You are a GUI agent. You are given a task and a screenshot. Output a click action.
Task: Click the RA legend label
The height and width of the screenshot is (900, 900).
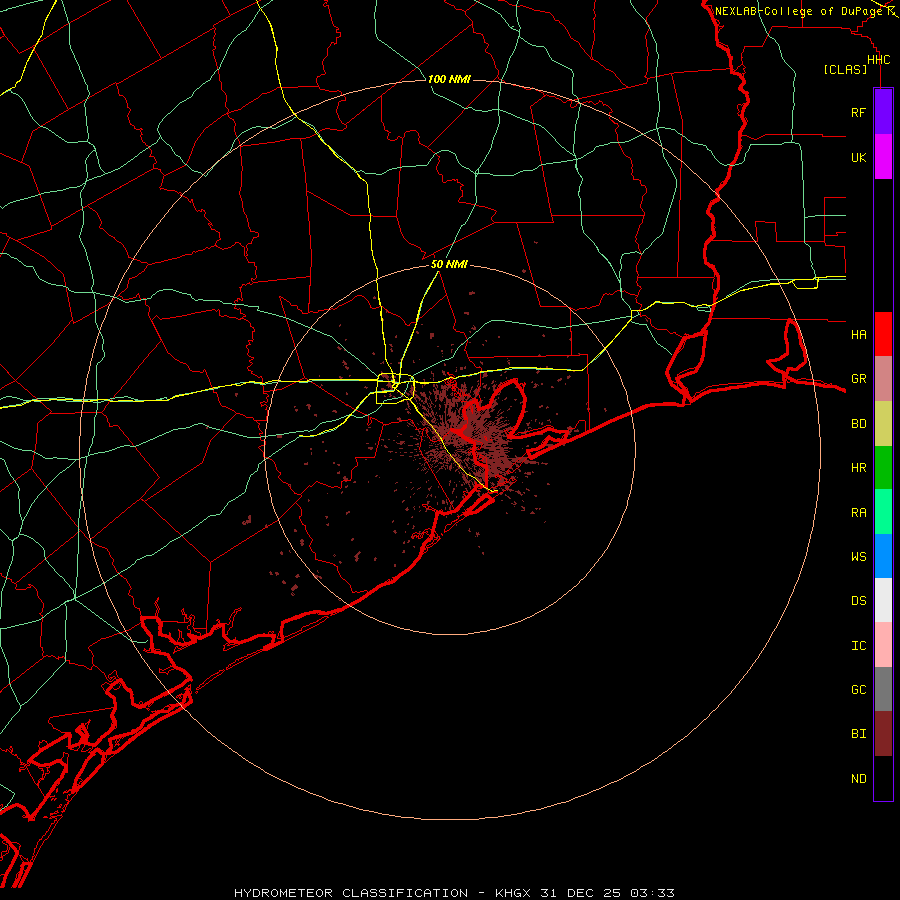[858, 513]
